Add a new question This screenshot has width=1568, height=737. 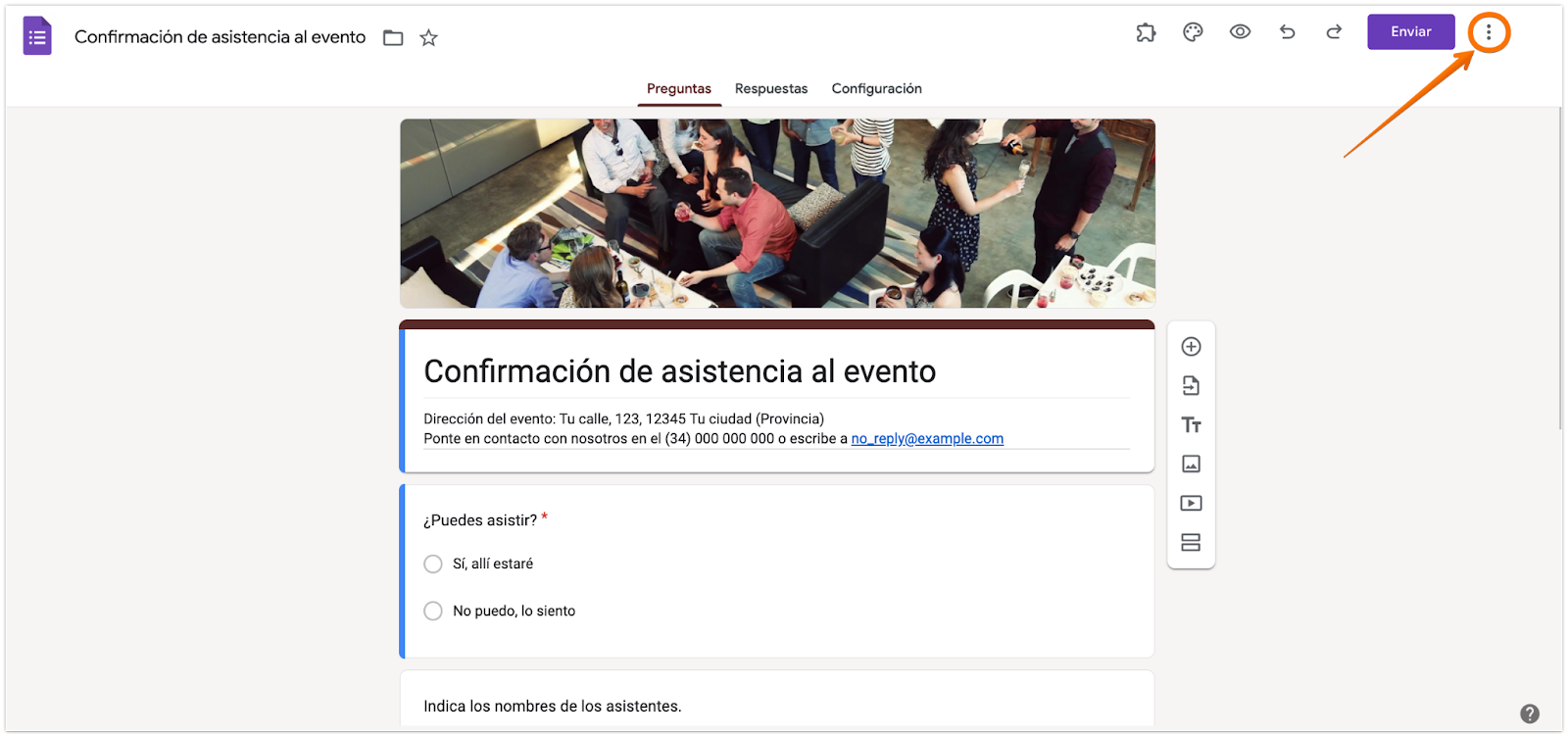(1192, 347)
